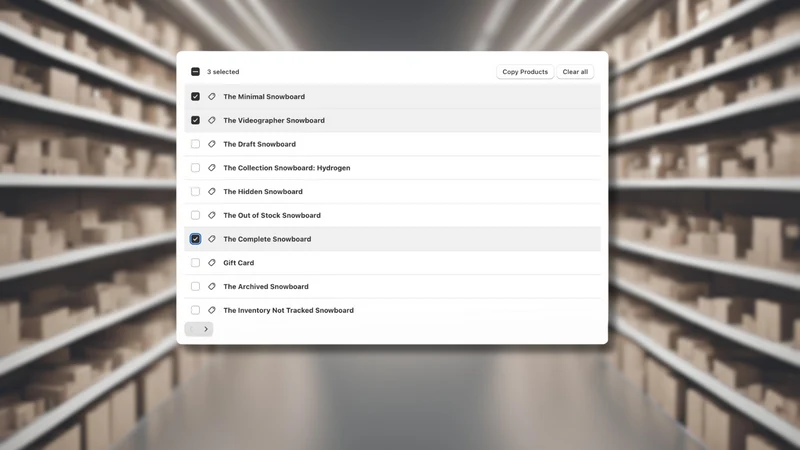Image resolution: width=800 pixels, height=450 pixels.
Task: Check the Gift Card checkbox
Action: (x=195, y=263)
